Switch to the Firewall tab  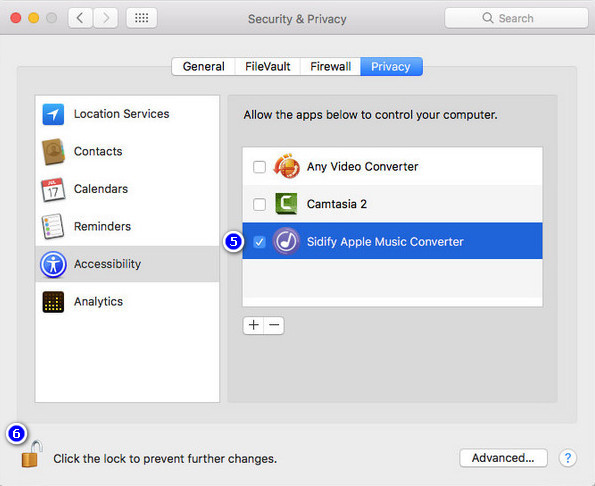(x=331, y=66)
